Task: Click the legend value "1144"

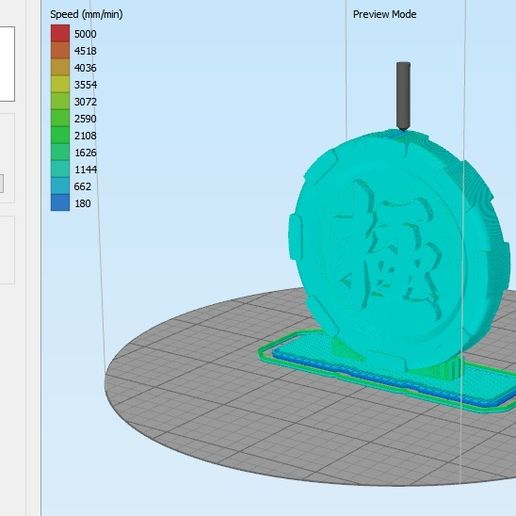Action: click(85, 169)
